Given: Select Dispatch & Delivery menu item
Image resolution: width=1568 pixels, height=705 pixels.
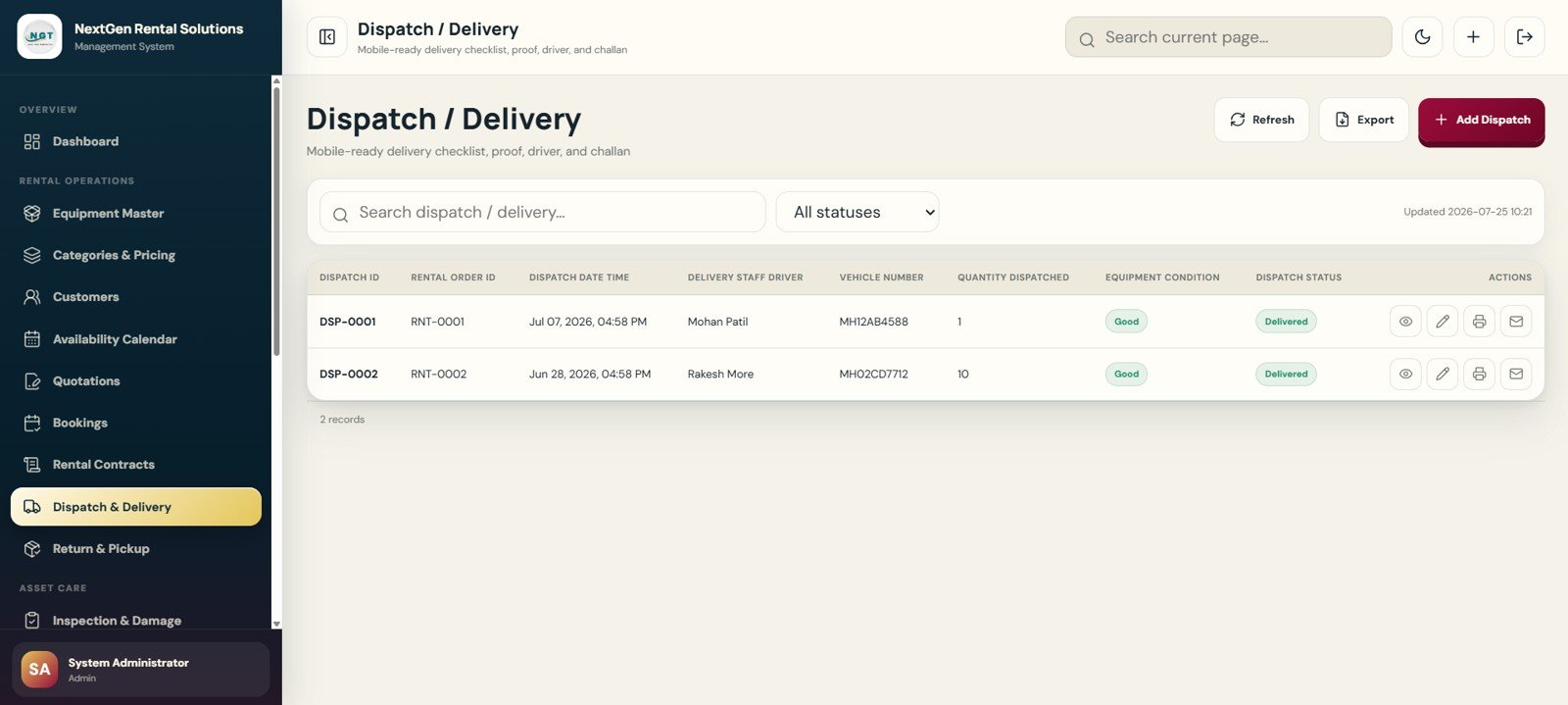Looking at the screenshot, I should coord(135,507).
